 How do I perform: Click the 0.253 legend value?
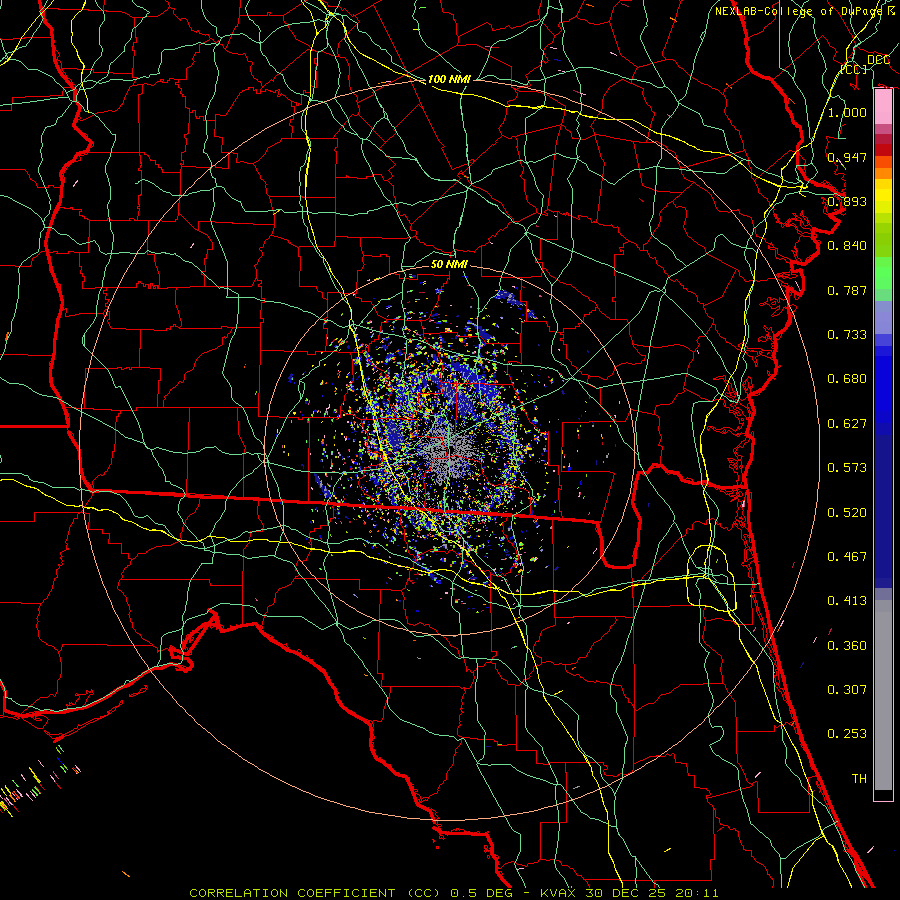pyautogui.click(x=847, y=734)
